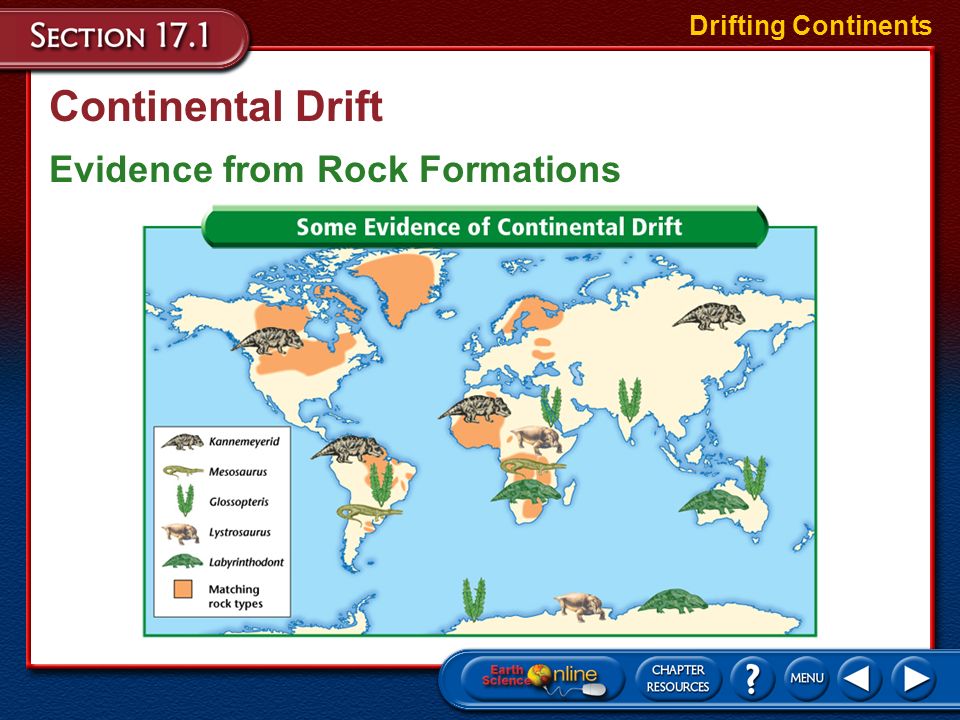Viewport: 960px width, 720px height.
Task: Advance to the next slide arrow
Action: pyautogui.click(x=913, y=678)
